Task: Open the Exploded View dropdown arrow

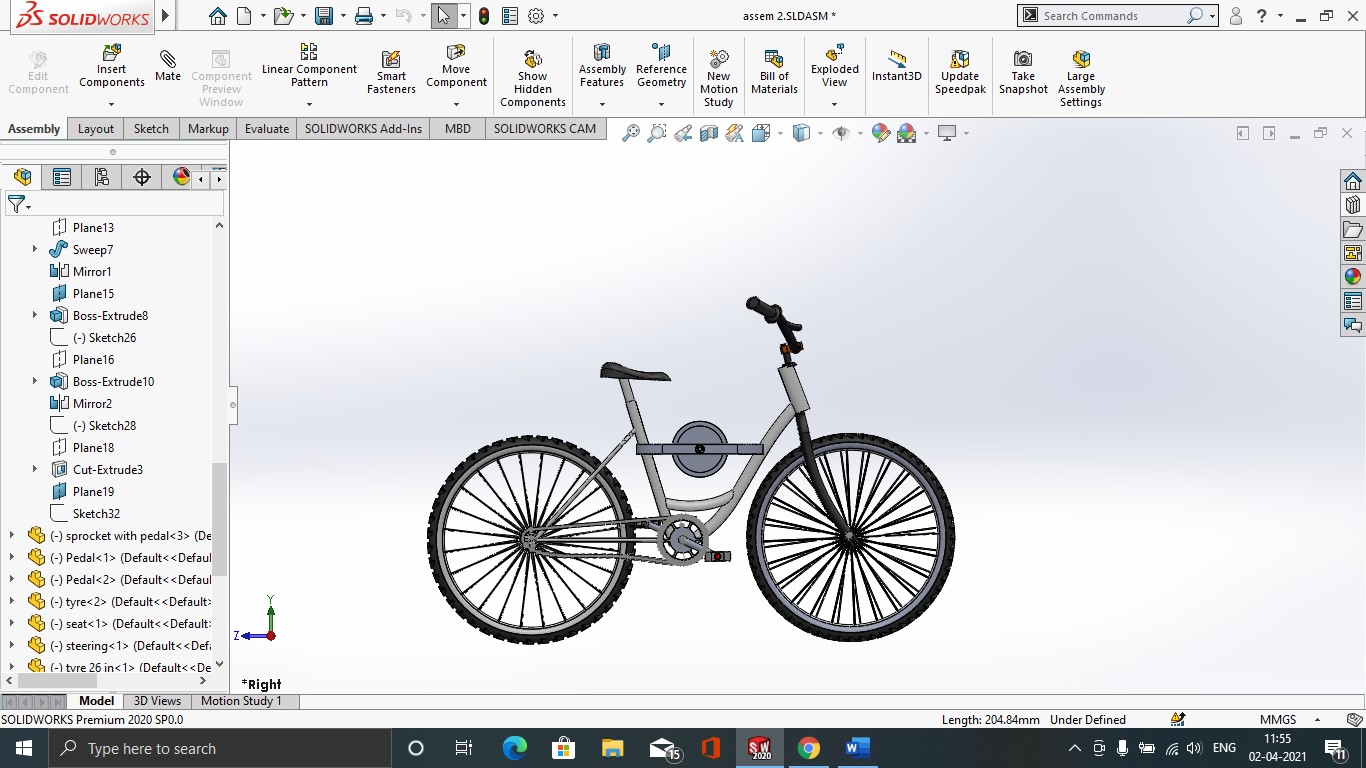Action: [834, 104]
